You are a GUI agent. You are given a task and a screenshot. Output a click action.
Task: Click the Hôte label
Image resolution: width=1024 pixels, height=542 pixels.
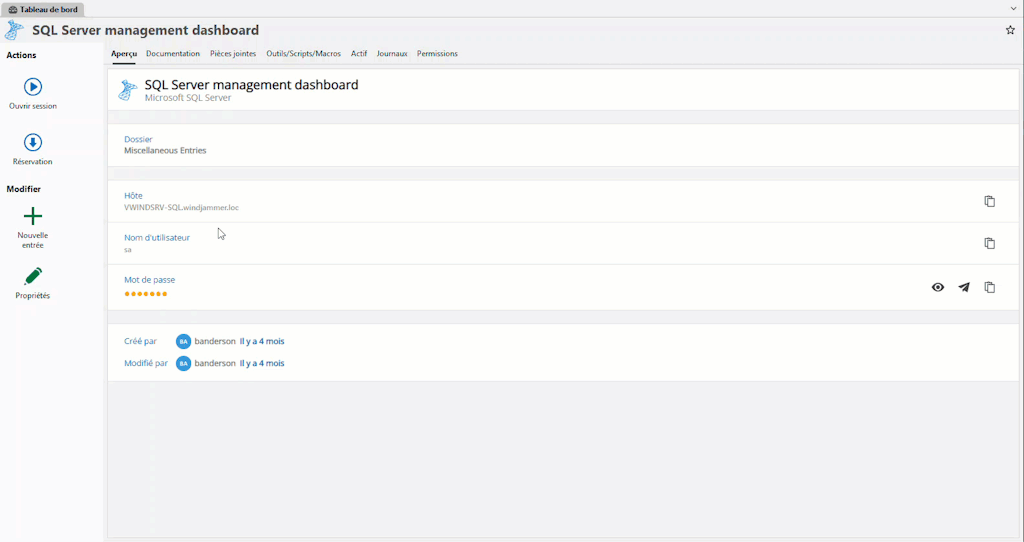133,195
